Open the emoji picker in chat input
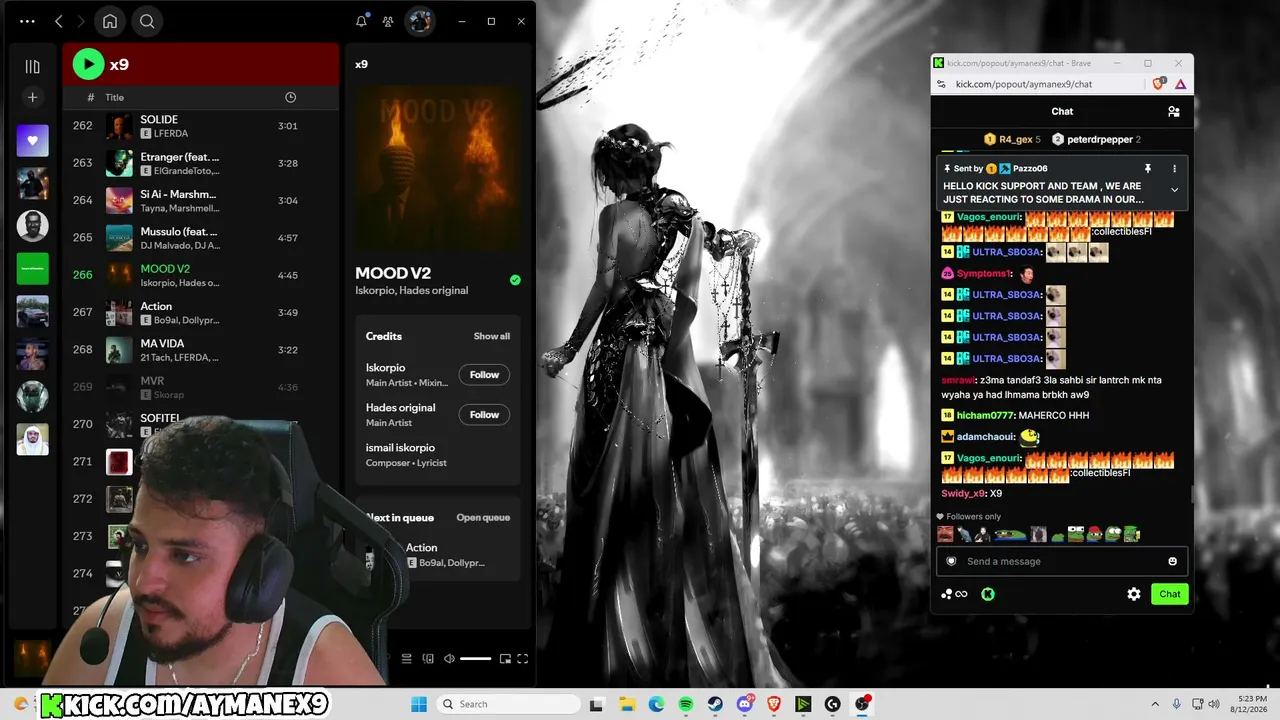Viewport: 1280px width, 720px height. 1173,561
